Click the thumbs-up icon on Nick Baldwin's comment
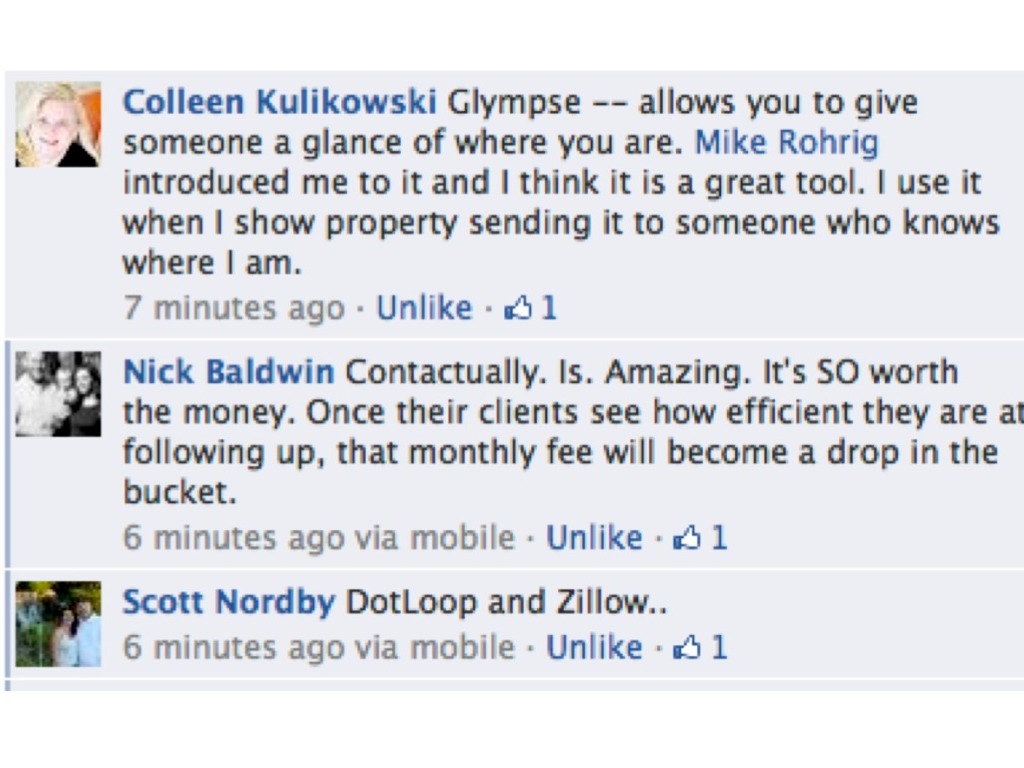This screenshot has width=1024, height=768. (687, 539)
